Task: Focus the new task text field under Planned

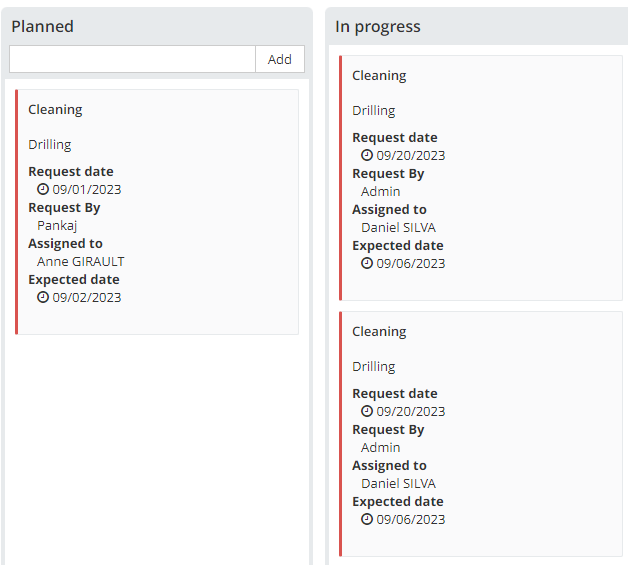Action: click(x=132, y=59)
